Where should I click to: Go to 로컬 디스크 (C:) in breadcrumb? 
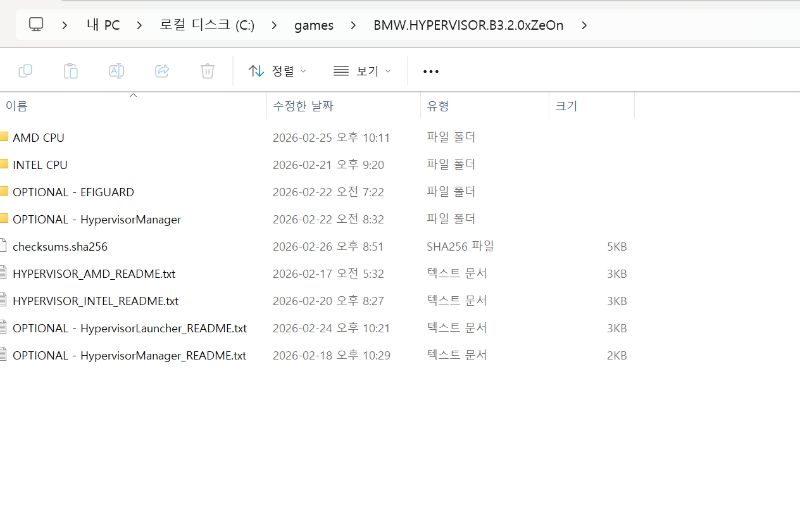(x=207, y=25)
